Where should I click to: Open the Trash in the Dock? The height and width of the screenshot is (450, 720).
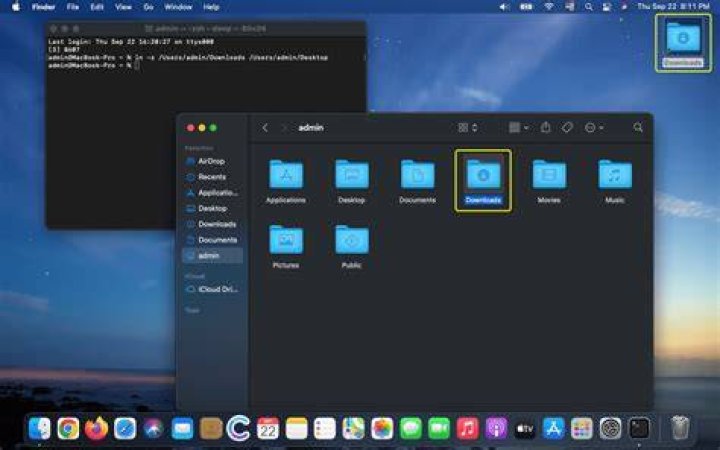point(680,428)
